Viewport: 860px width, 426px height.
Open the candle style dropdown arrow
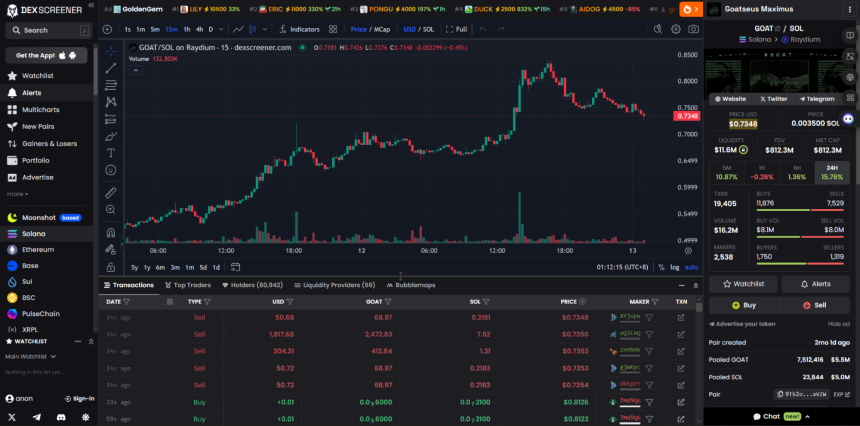pos(265,30)
